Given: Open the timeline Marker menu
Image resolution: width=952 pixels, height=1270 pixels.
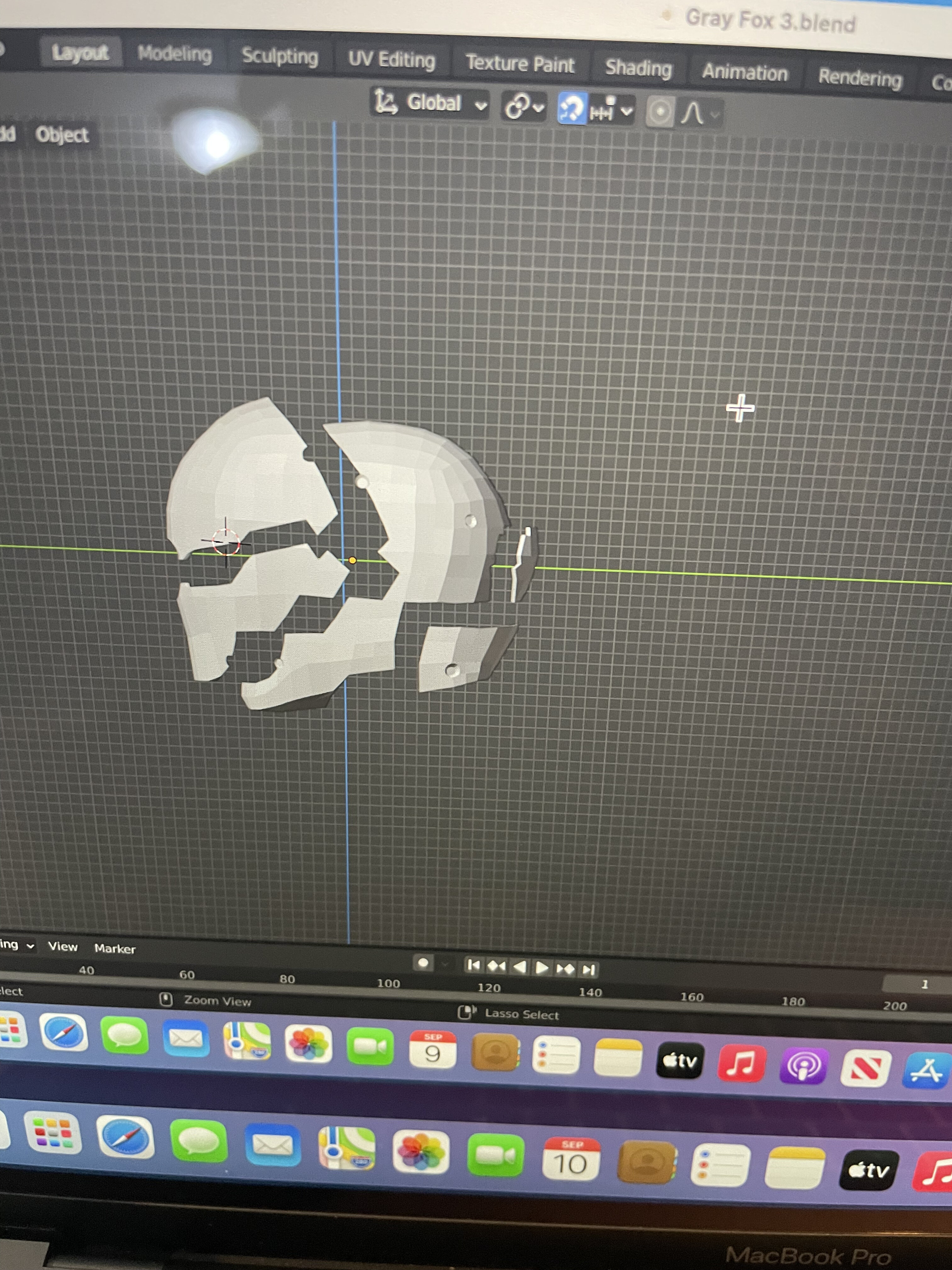Looking at the screenshot, I should [115, 948].
